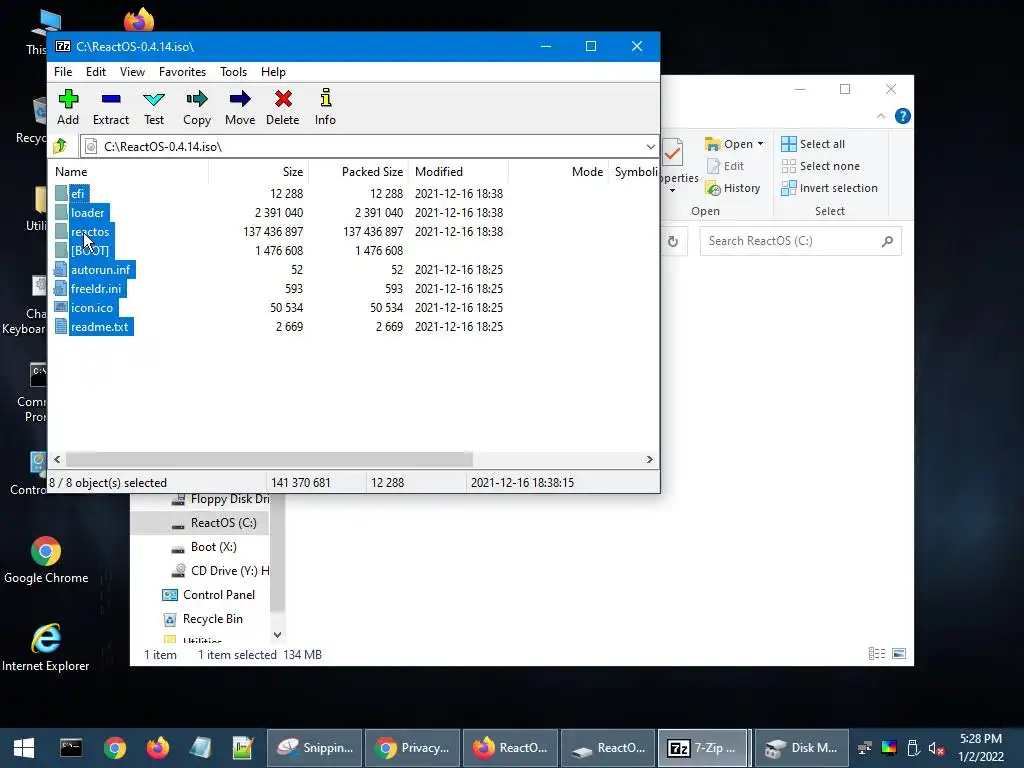Open the Help menu

pyautogui.click(x=273, y=72)
